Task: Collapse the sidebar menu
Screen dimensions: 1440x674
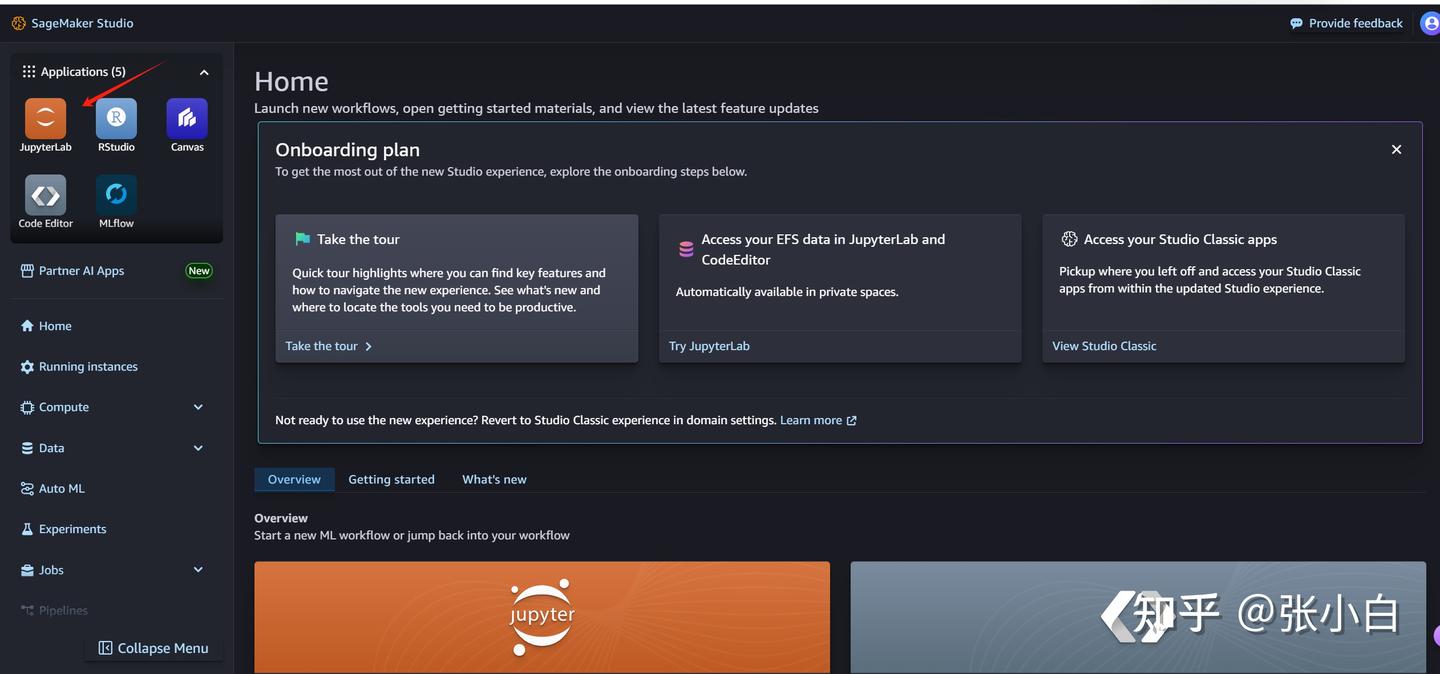Action: (154, 648)
